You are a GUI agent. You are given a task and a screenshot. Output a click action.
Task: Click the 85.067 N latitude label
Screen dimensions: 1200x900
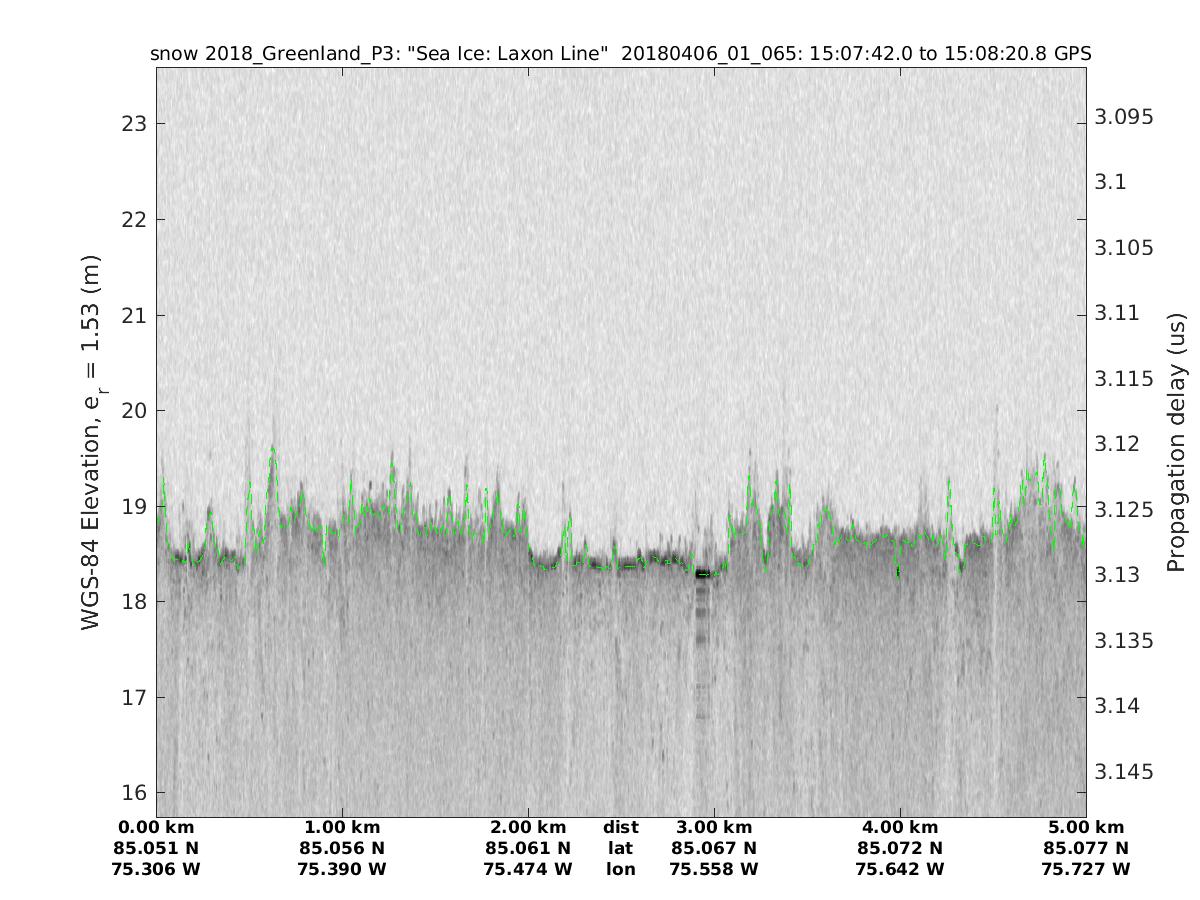[x=714, y=848]
